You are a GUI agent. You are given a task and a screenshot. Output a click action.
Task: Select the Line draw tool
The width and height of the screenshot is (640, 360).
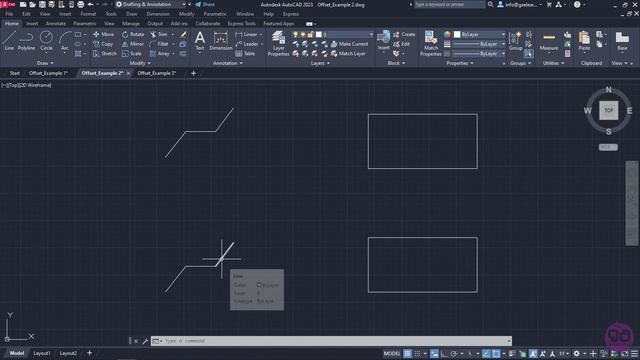click(x=9, y=41)
